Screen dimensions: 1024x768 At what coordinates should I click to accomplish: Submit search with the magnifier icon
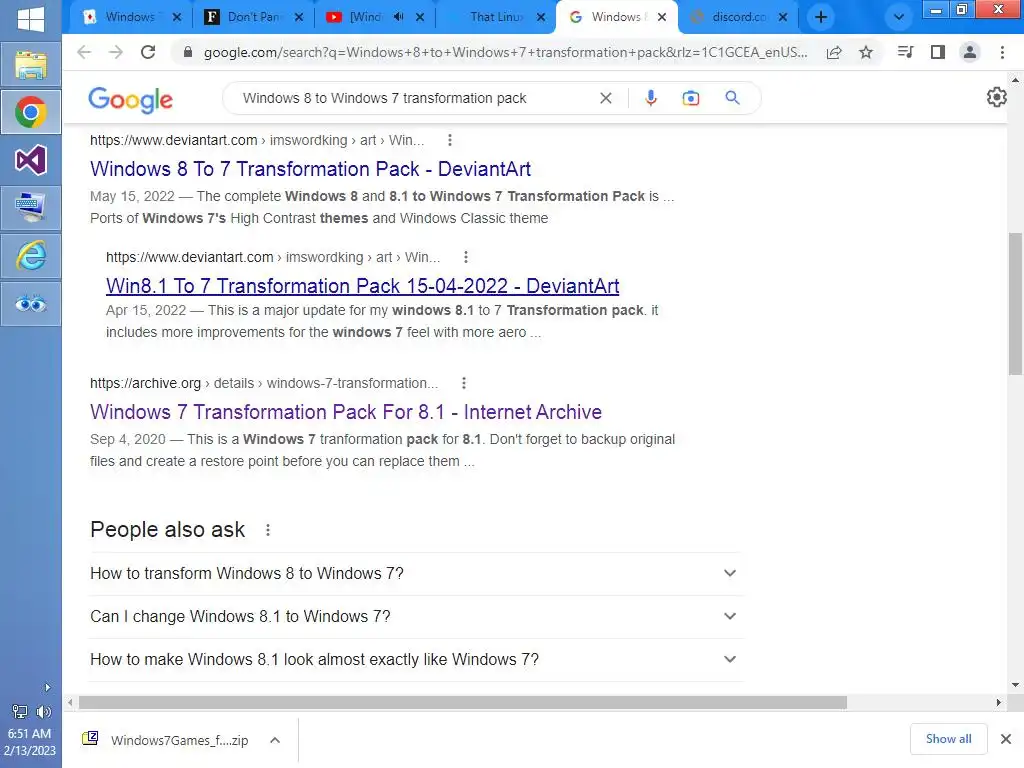click(733, 98)
